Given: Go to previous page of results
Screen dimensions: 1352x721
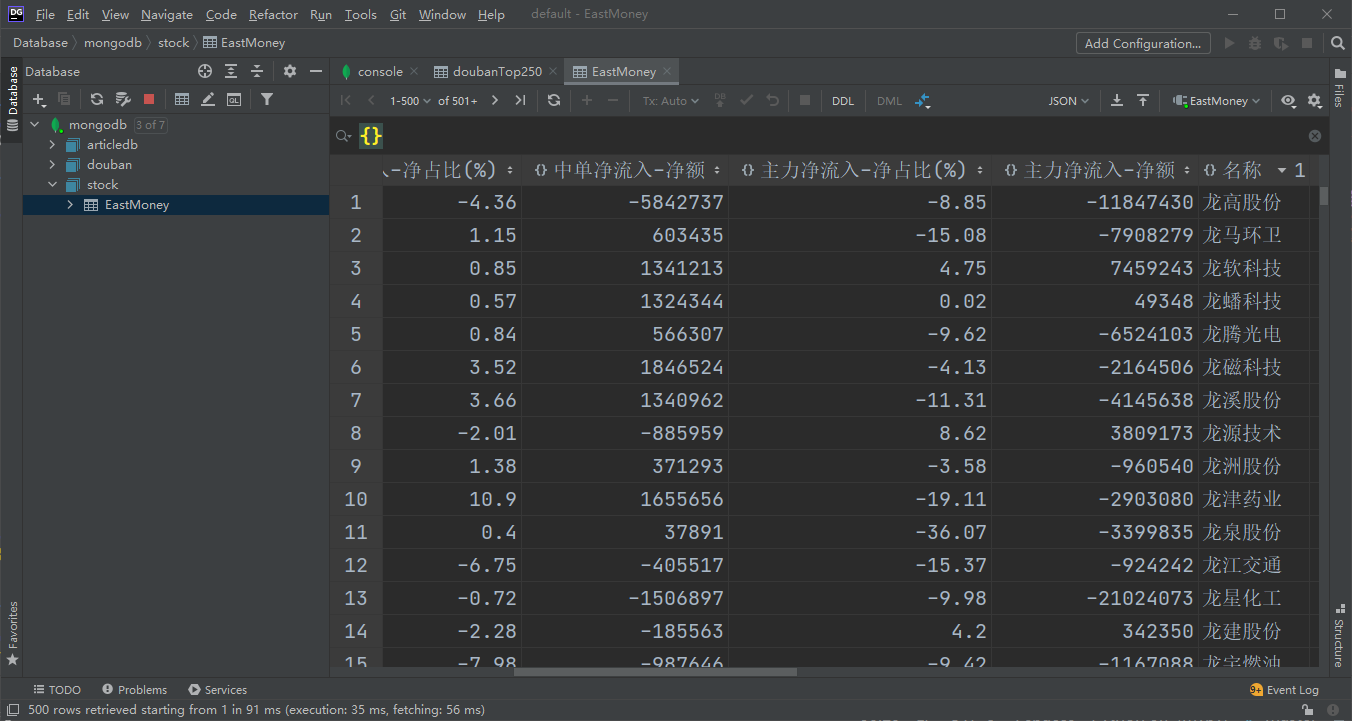Looking at the screenshot, I should point(371,100).
